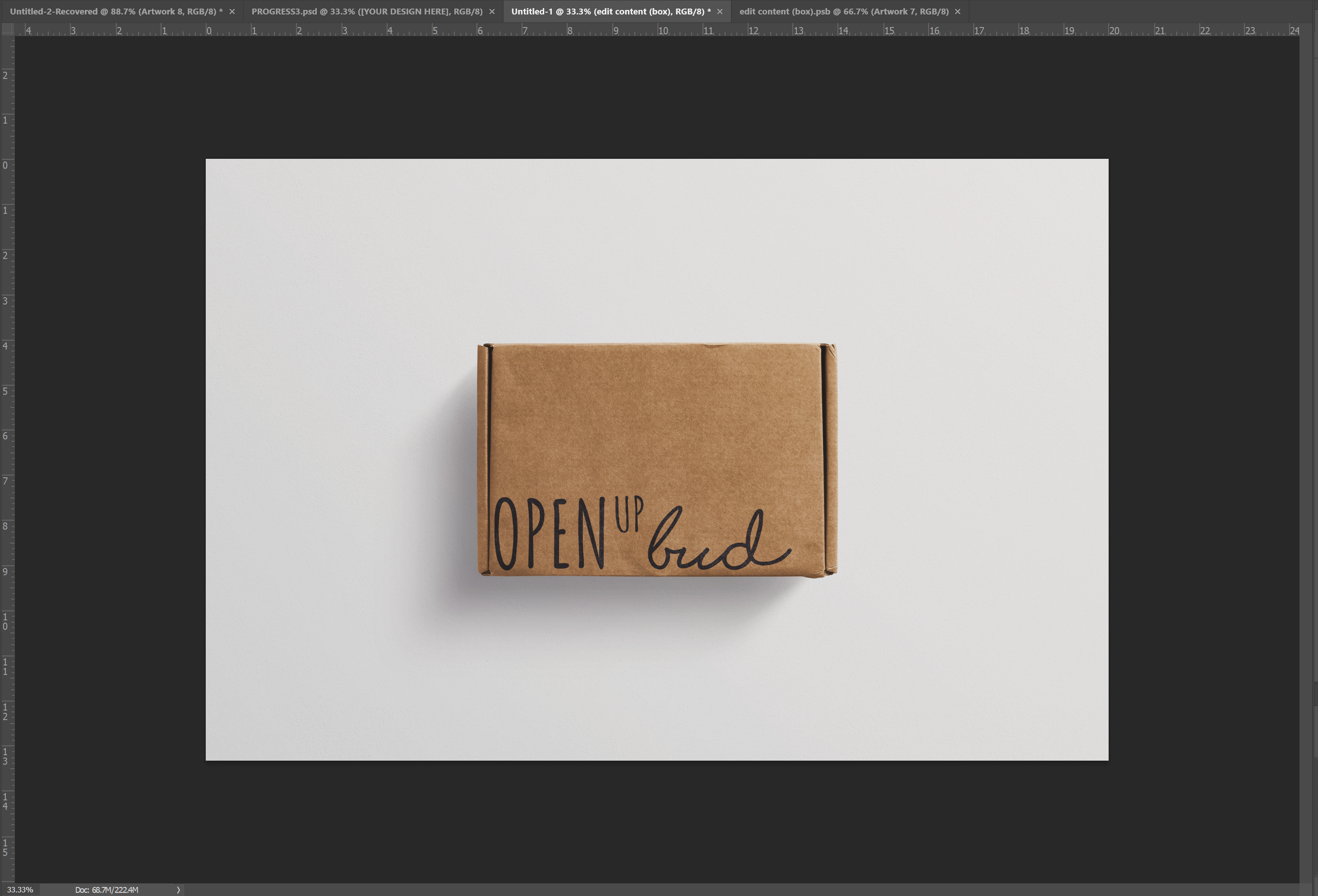Click the Doc size status info
This screenshot has height=896, width=1318.
pos(106,890)
